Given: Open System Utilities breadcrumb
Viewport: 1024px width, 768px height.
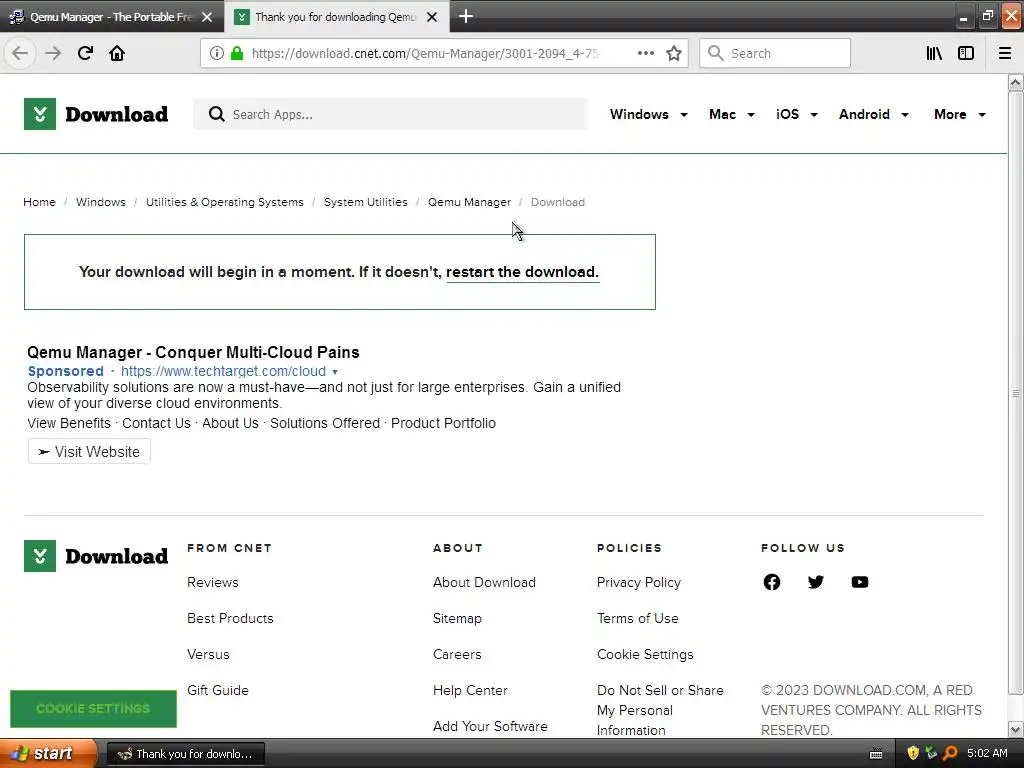Looking at the screenshot, I should pyautogui.click(x=366, y=202).
